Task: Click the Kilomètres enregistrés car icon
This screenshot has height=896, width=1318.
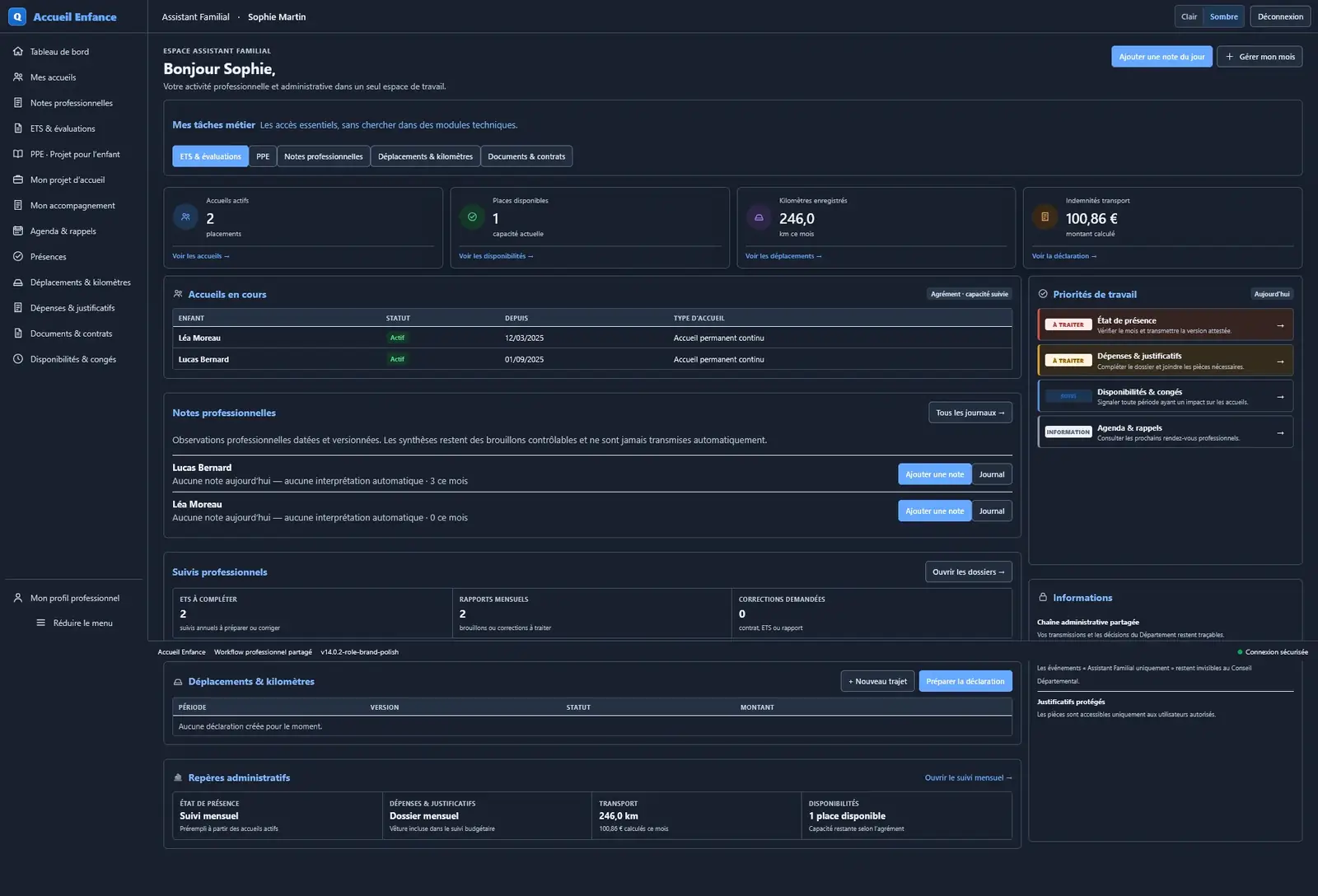Action: pos(759,217)
